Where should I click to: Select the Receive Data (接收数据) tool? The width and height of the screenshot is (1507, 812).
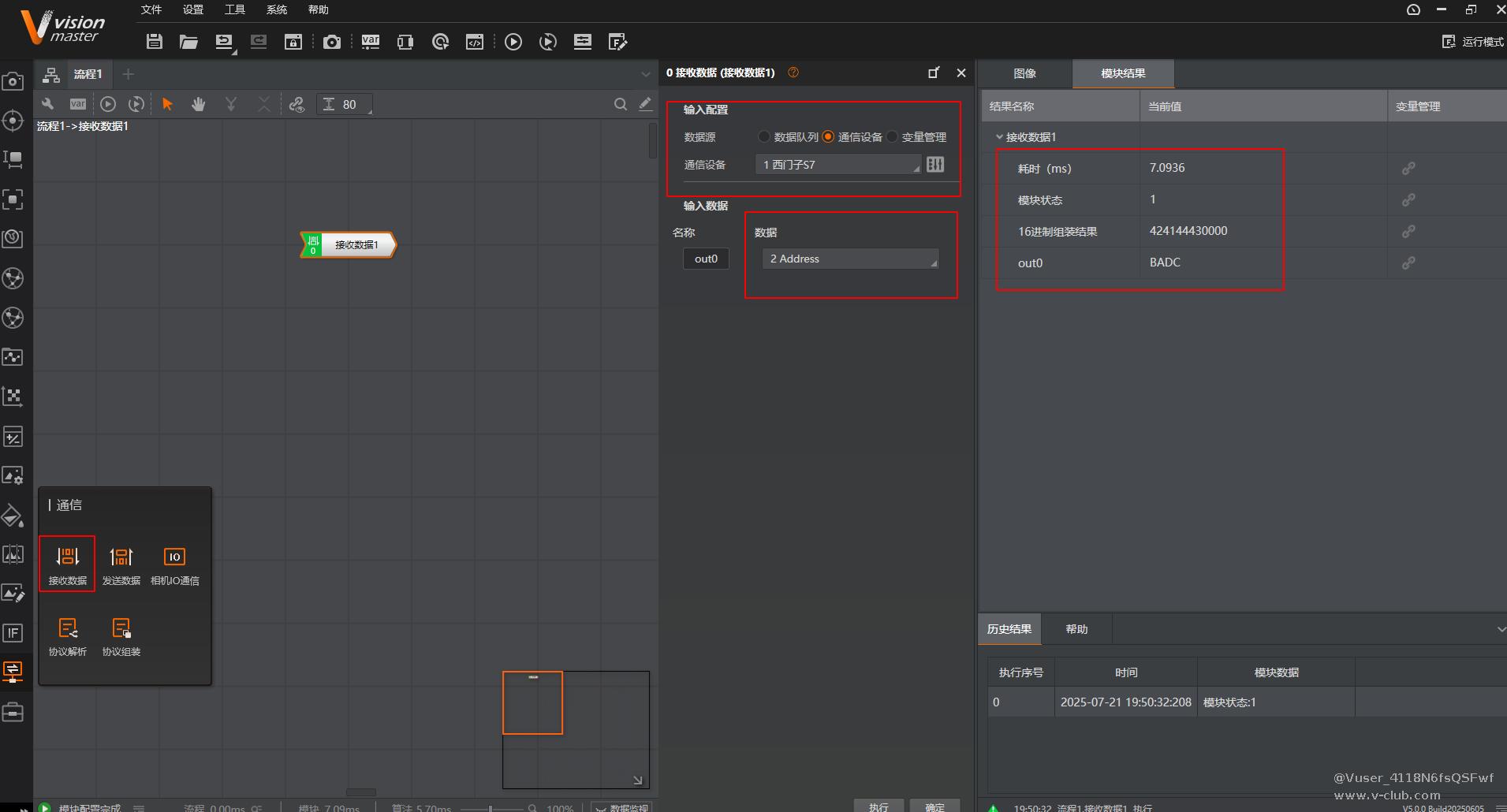[x=67, y=564]
